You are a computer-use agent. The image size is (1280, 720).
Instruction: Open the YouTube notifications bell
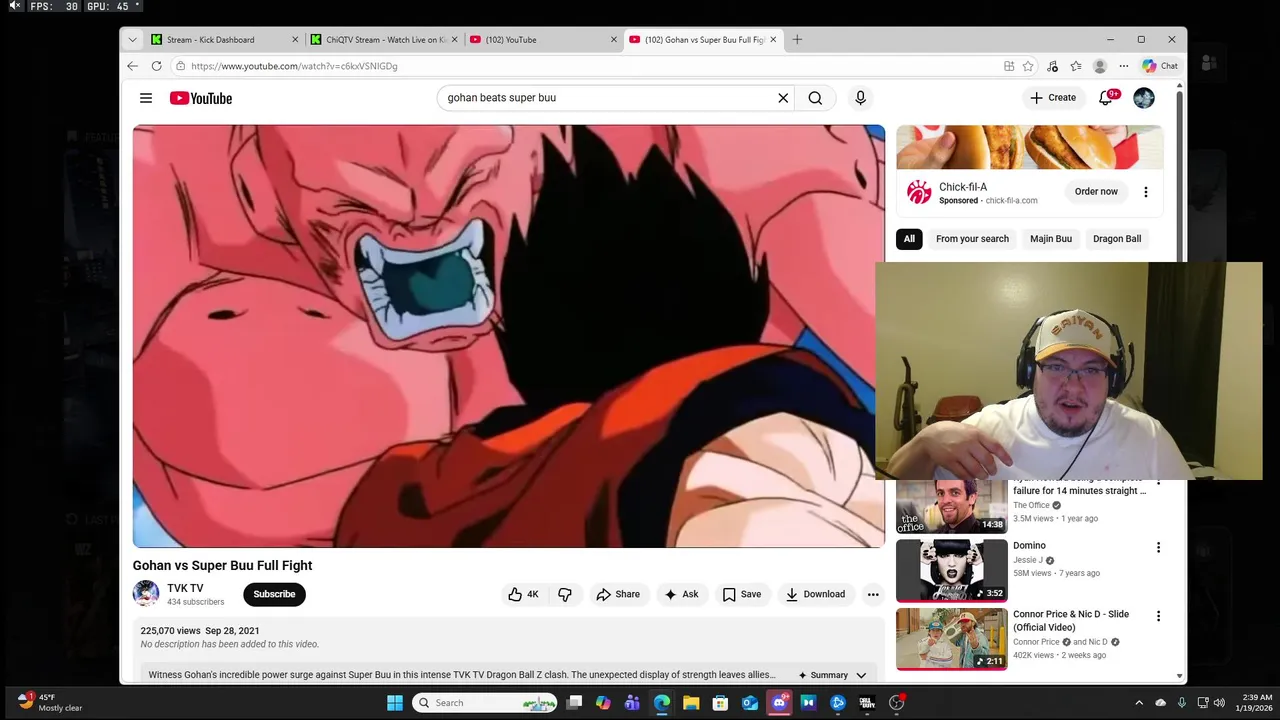1106,98
